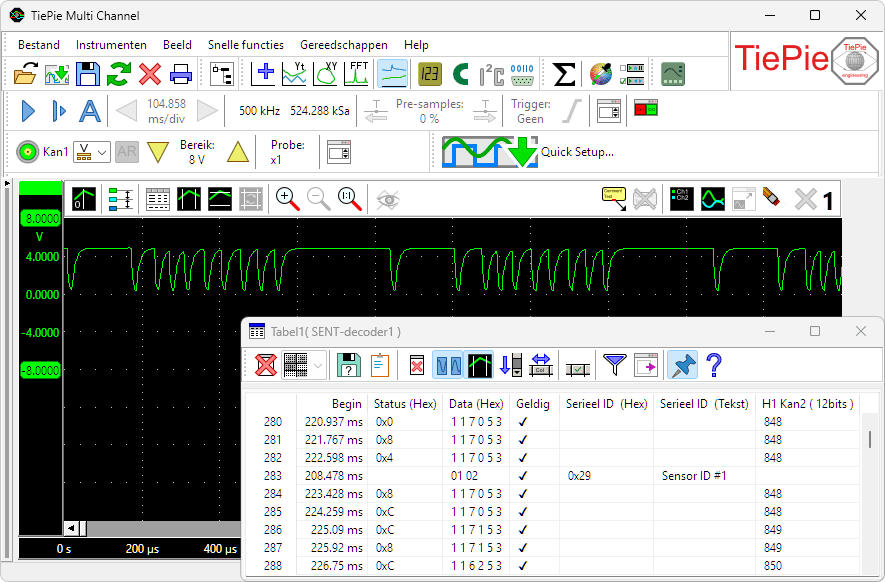This screenshot has height=582, width=885.
Task: Increase time base with right arrow
Action: tap(207, 111)
